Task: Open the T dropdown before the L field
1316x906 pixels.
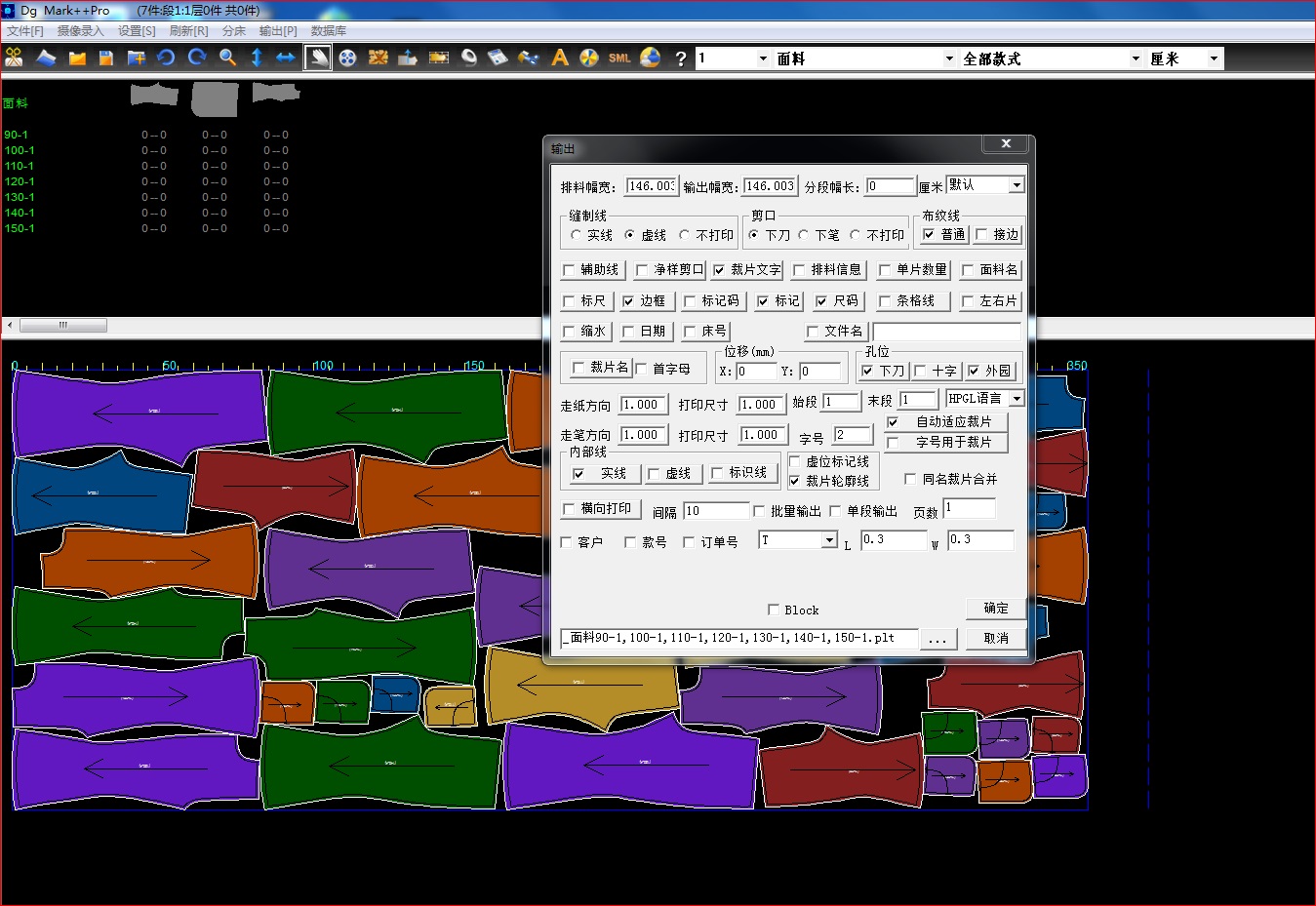Action: pos(829,540)
